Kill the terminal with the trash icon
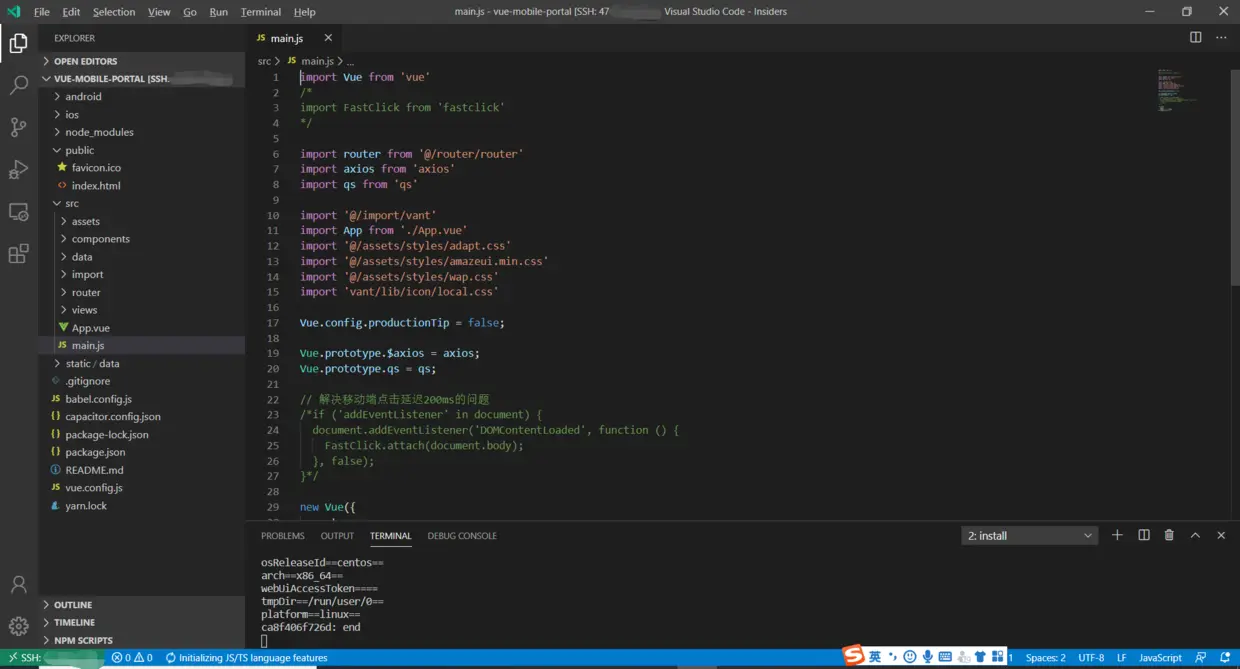The height and width of the screenshot is (669, 1240). tap(1169, 535)
